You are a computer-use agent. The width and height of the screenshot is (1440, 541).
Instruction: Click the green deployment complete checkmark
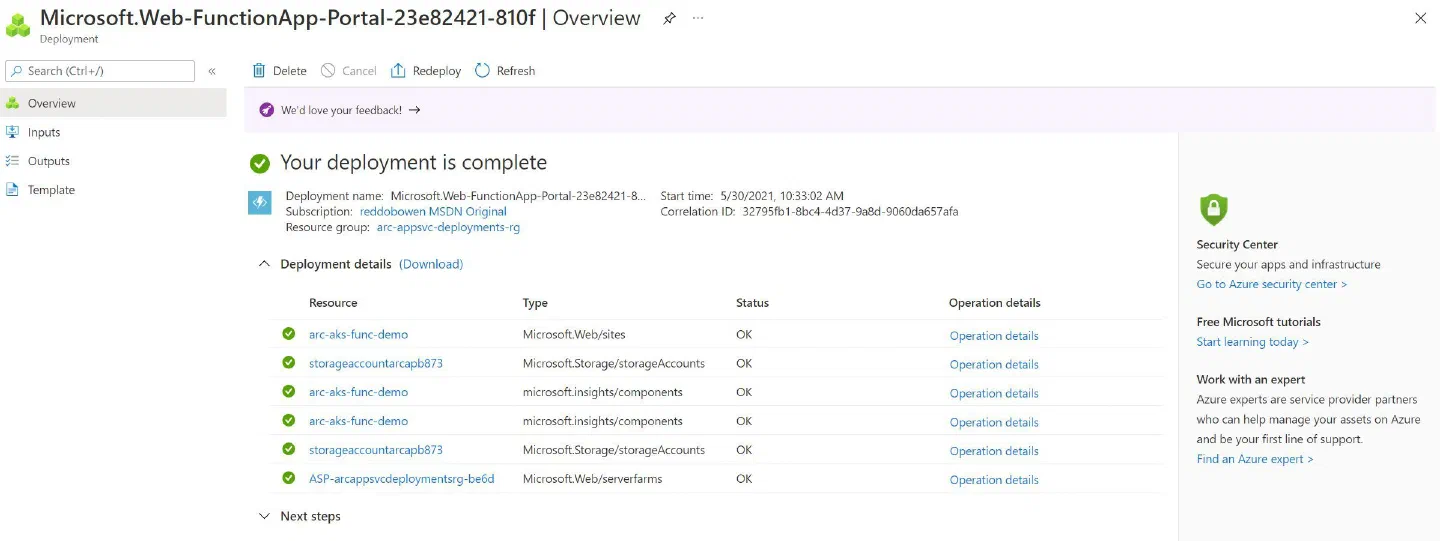(x=260, y=163)
